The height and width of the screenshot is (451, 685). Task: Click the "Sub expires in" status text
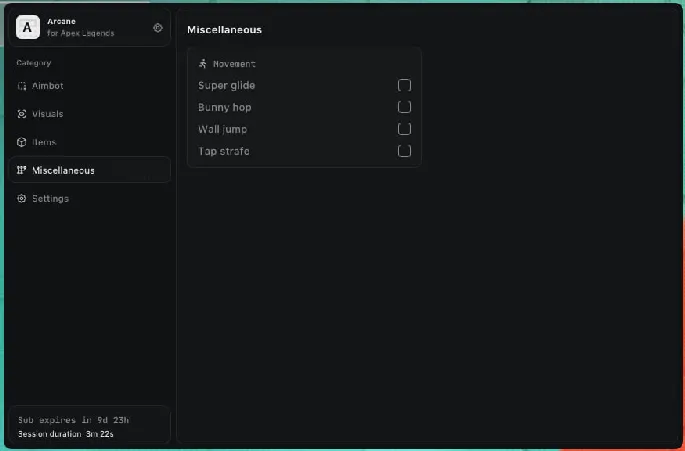74,420
